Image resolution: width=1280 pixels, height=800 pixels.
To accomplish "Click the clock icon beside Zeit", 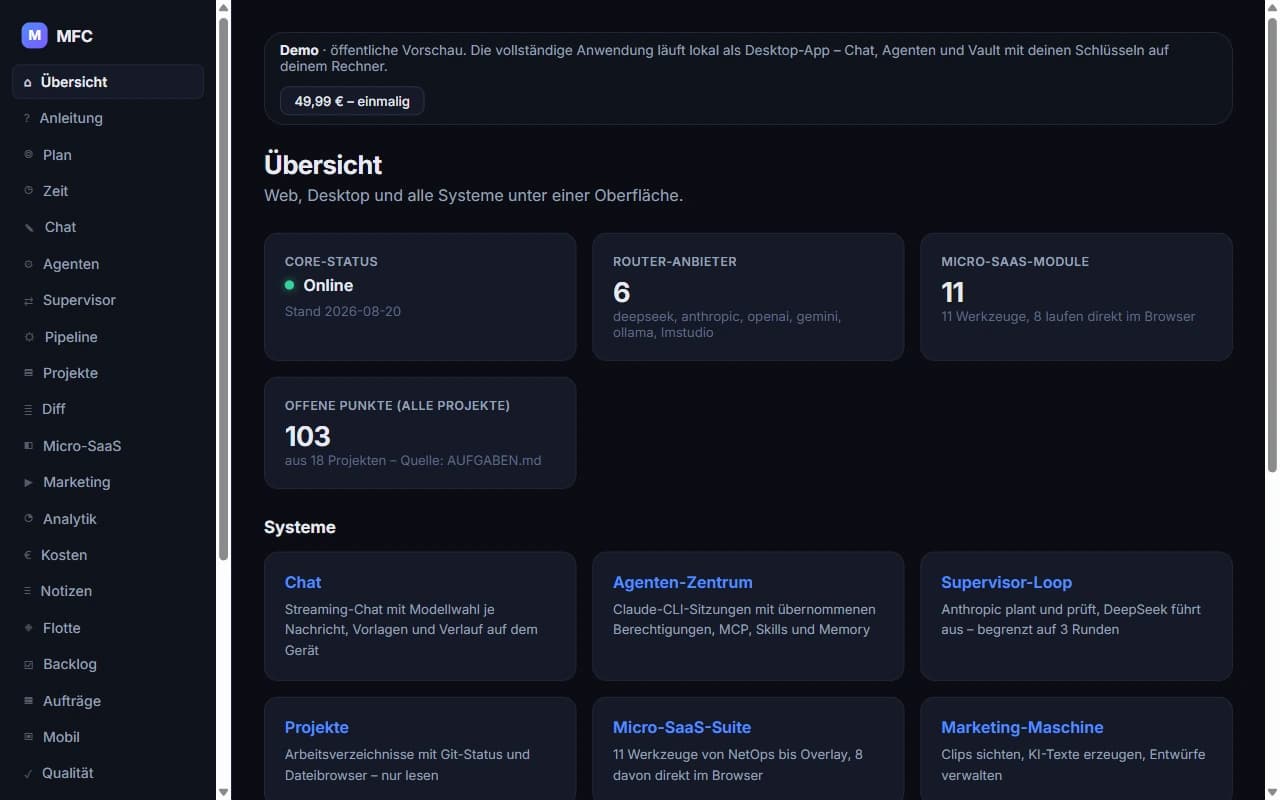I will click(28, 191).
